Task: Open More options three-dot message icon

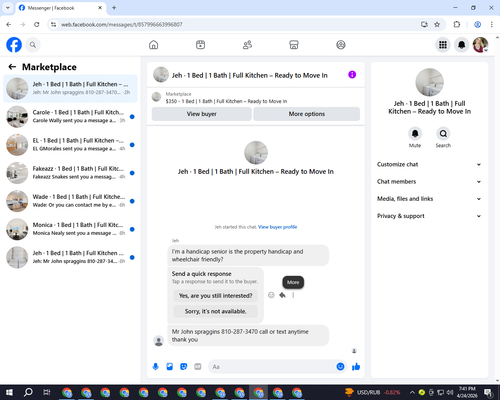Action: tap(293, 295)
